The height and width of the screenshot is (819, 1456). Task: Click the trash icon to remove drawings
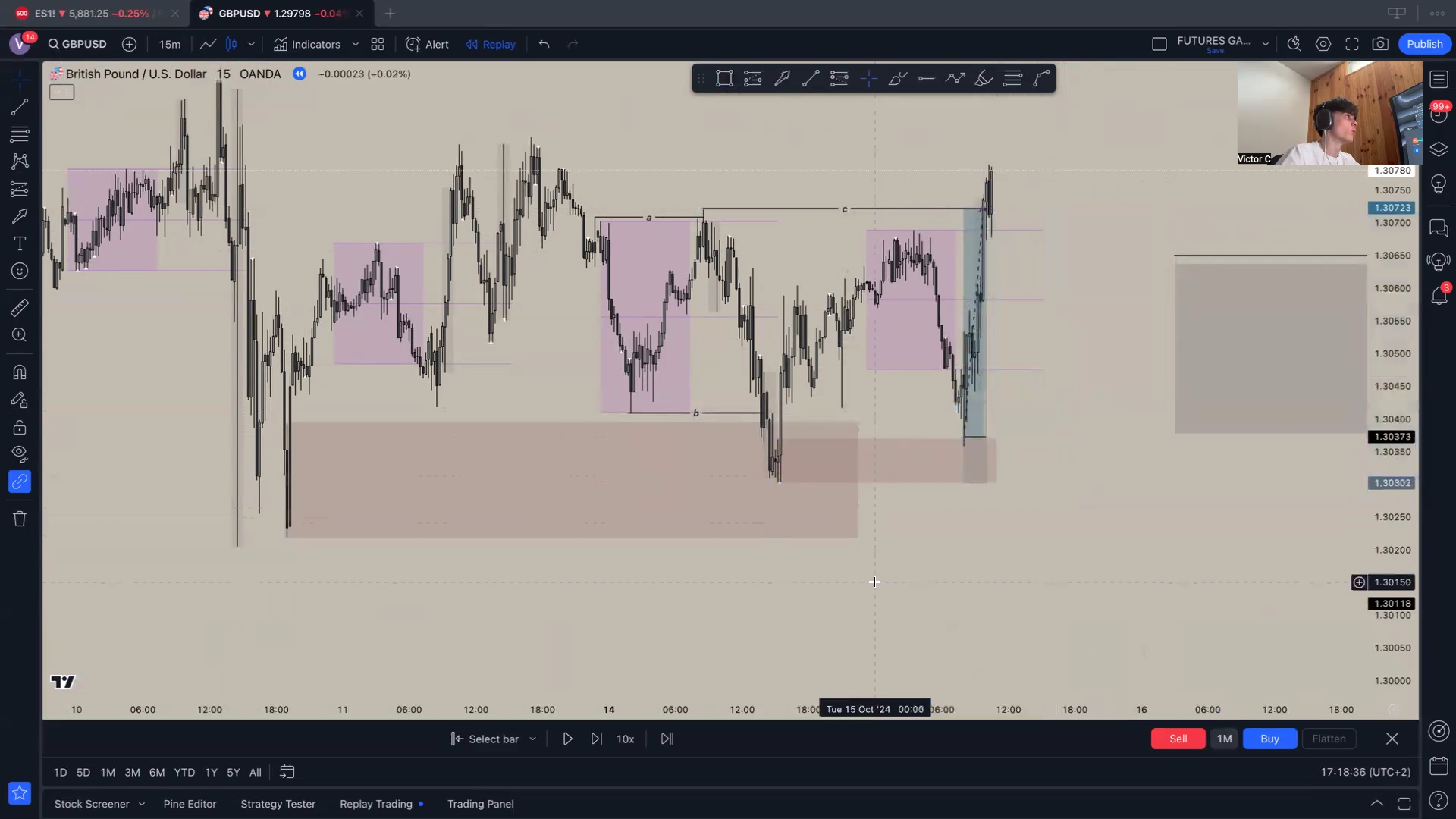pos(20,519)
